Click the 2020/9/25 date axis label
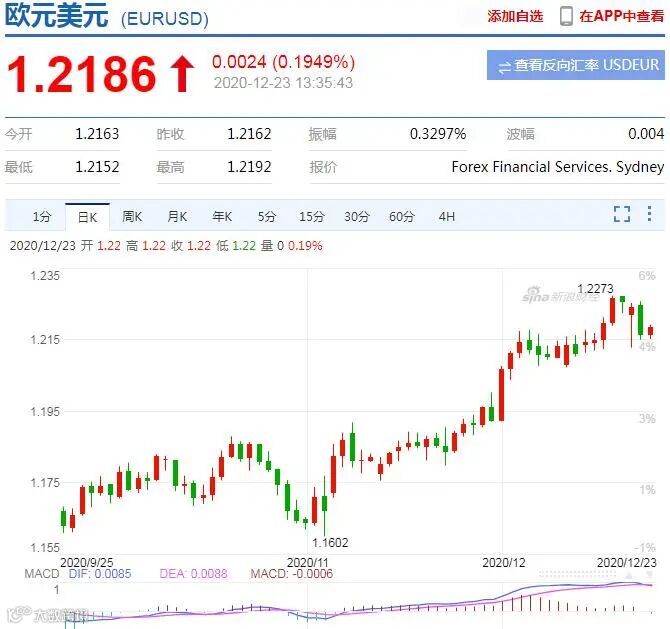670x629 pixels. (x=87, y=562)
